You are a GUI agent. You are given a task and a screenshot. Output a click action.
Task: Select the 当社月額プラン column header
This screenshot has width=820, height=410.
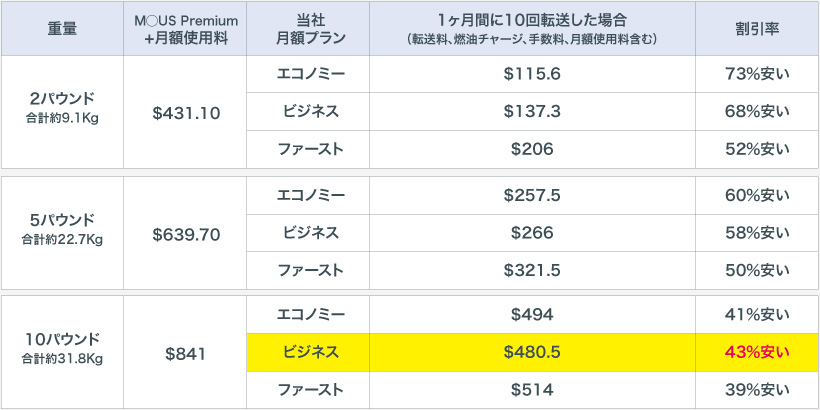(308, 28)
